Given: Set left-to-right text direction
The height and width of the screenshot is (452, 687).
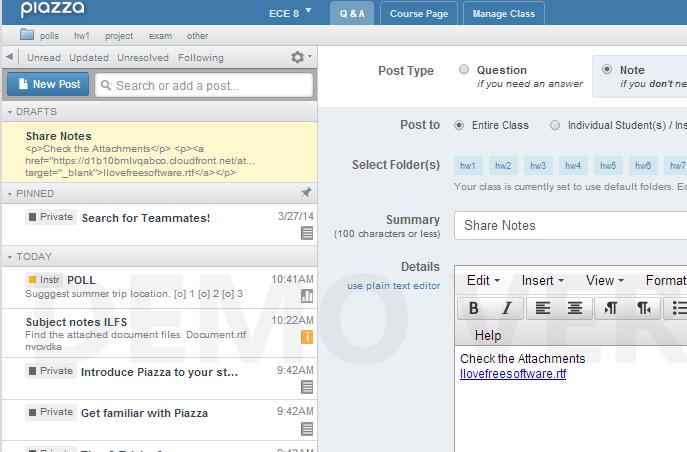Looking at the screenshot, I should coord(611,308).
